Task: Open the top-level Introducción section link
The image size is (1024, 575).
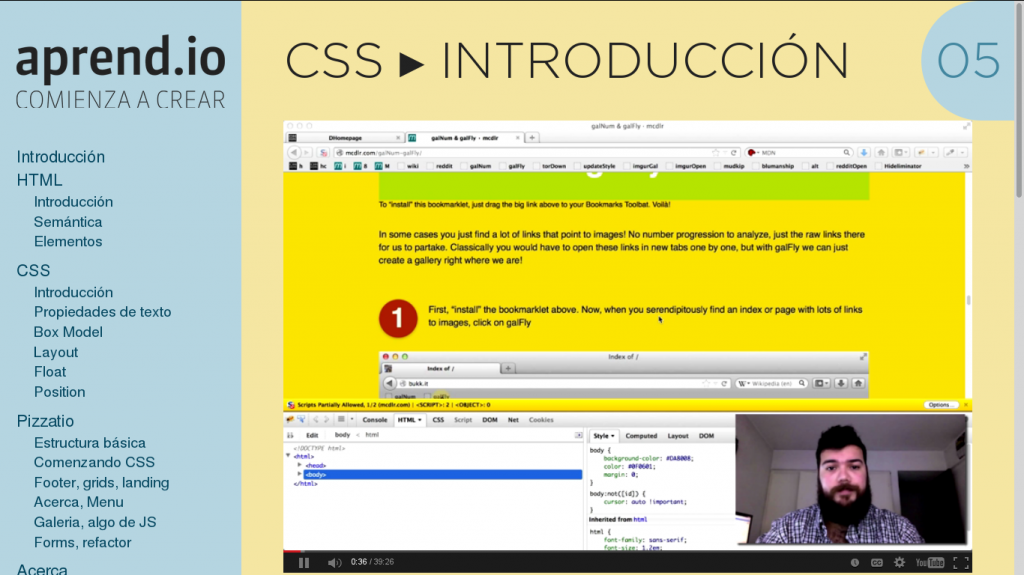Action: (x=61, y=157)
